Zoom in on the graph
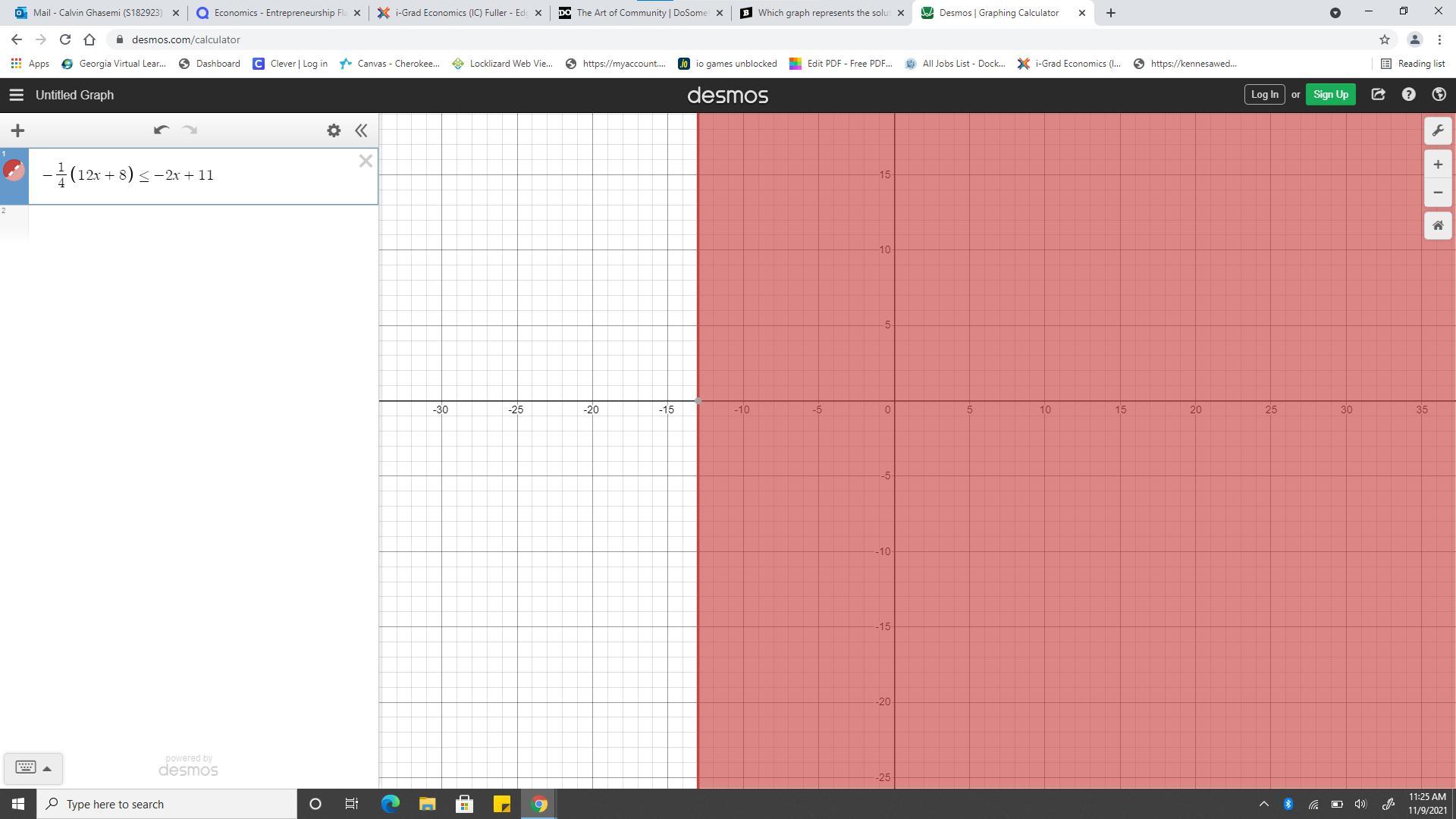This screenshot has width=1456, height=819. pyautogui.click(x=1438, y=165)
